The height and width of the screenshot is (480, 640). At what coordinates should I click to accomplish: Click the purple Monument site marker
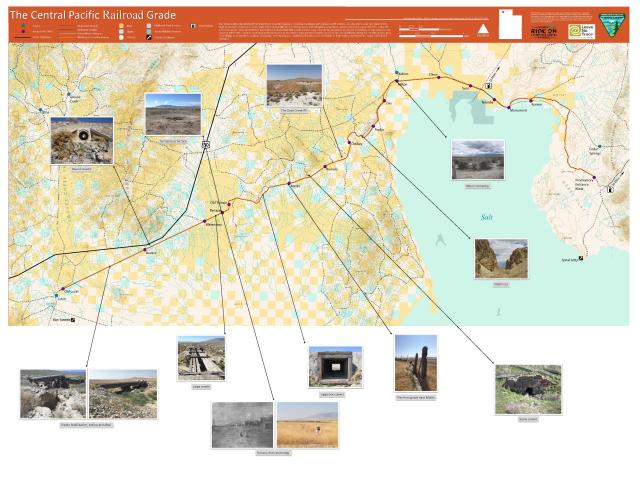[509, 108]
